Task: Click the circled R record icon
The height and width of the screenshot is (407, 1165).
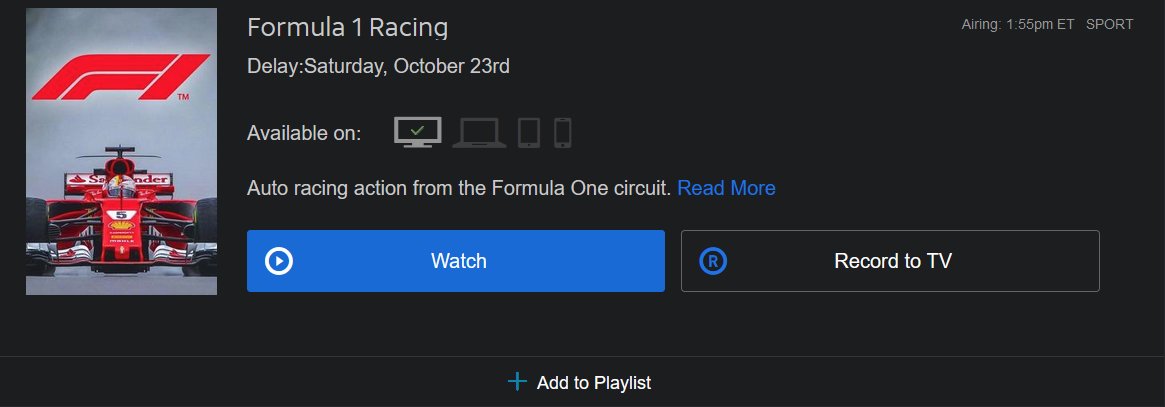Action: coord(713,261)
